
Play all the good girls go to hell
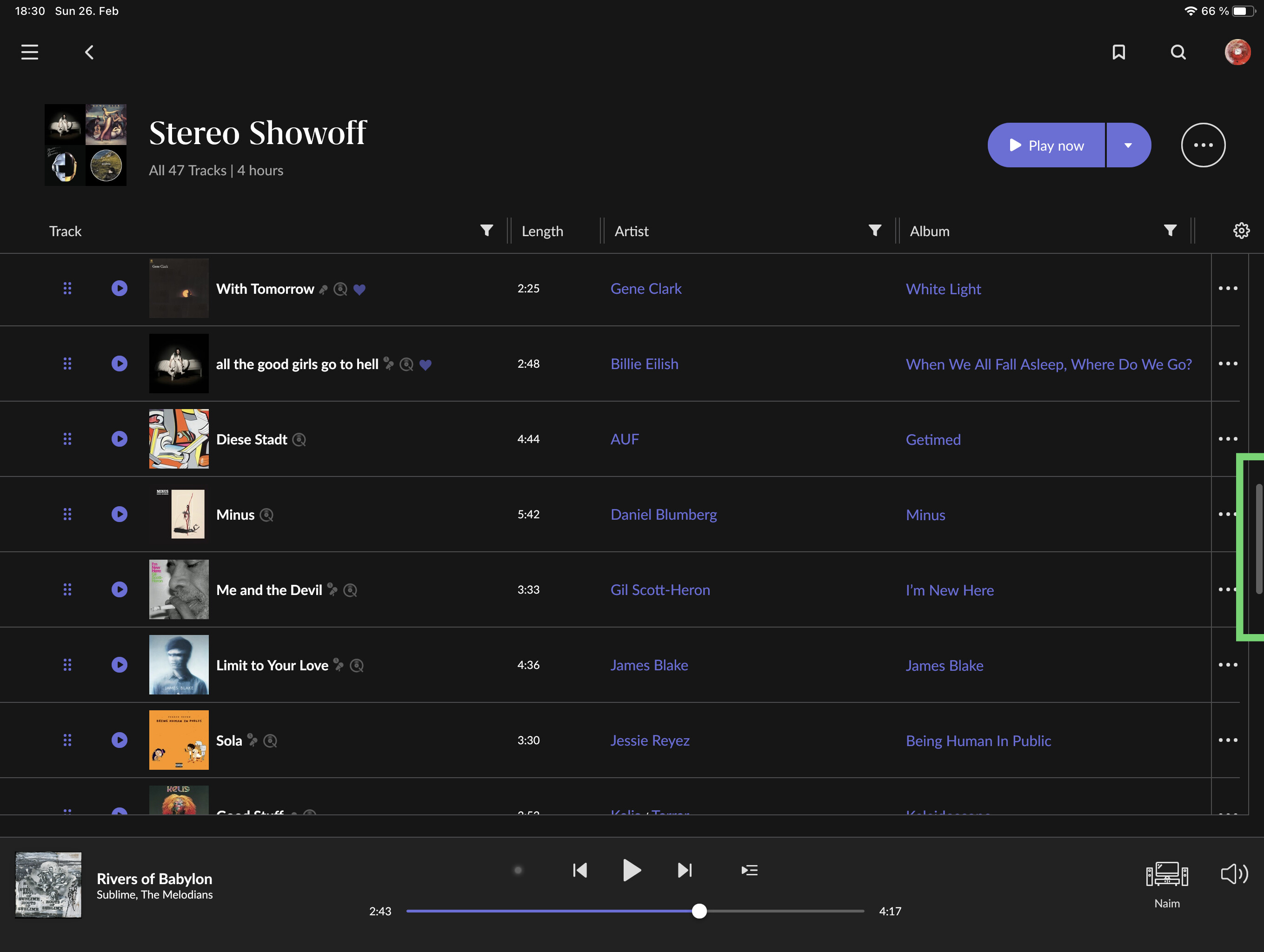click(x=120, y=364)
